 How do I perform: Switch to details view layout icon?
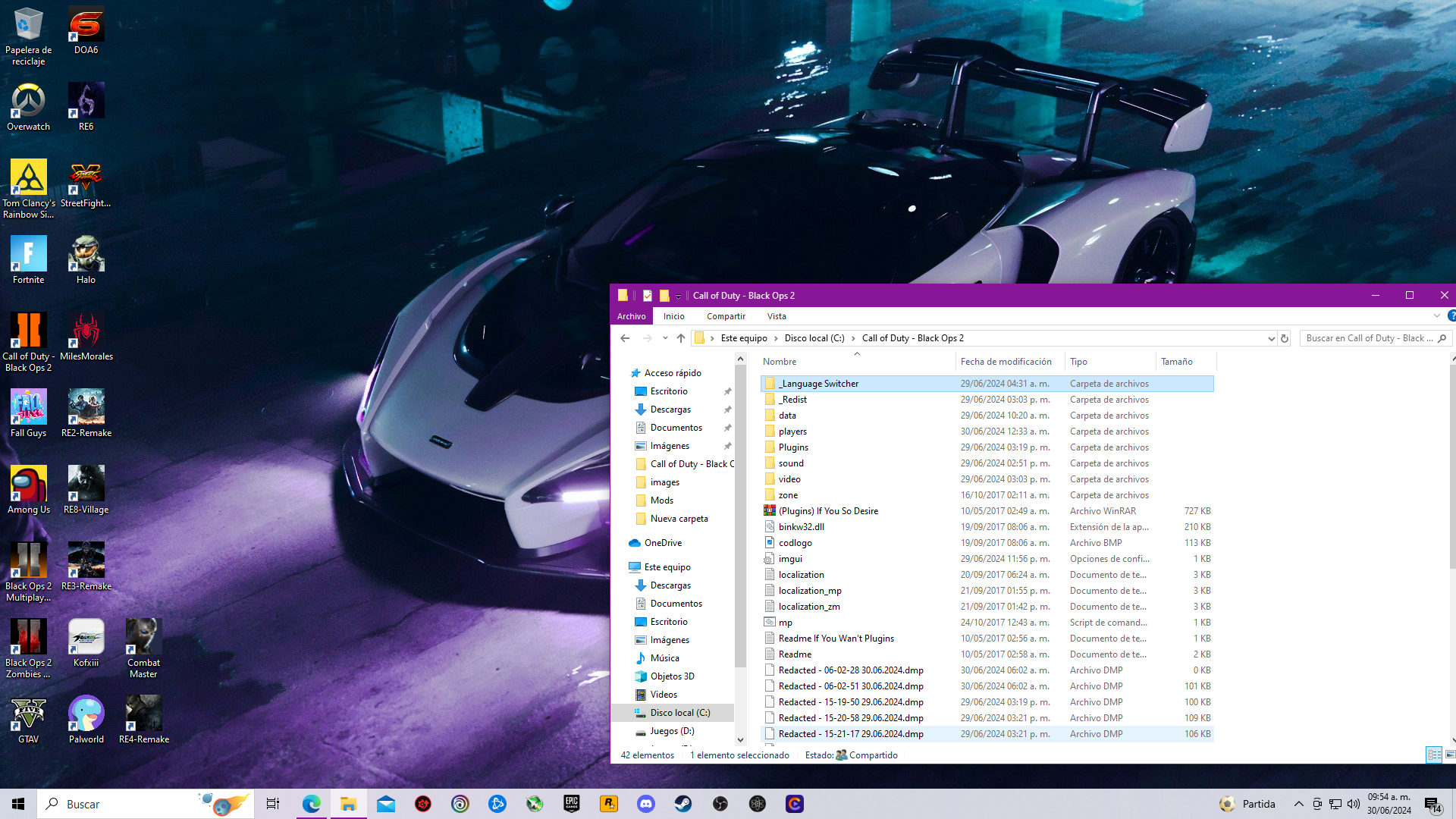point(1434,755)
